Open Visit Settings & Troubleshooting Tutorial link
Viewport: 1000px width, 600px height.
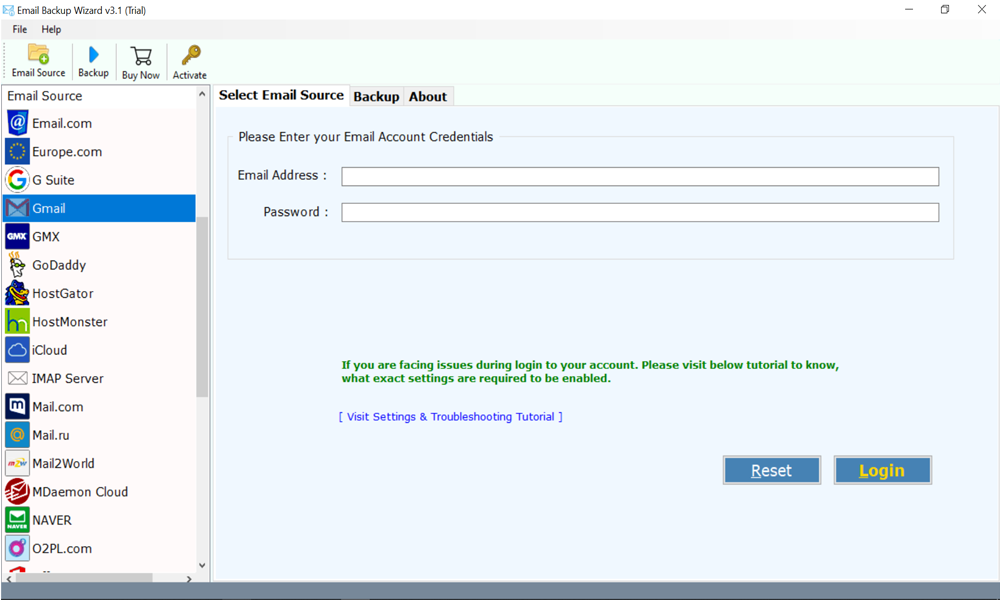(x=450, y=416)
